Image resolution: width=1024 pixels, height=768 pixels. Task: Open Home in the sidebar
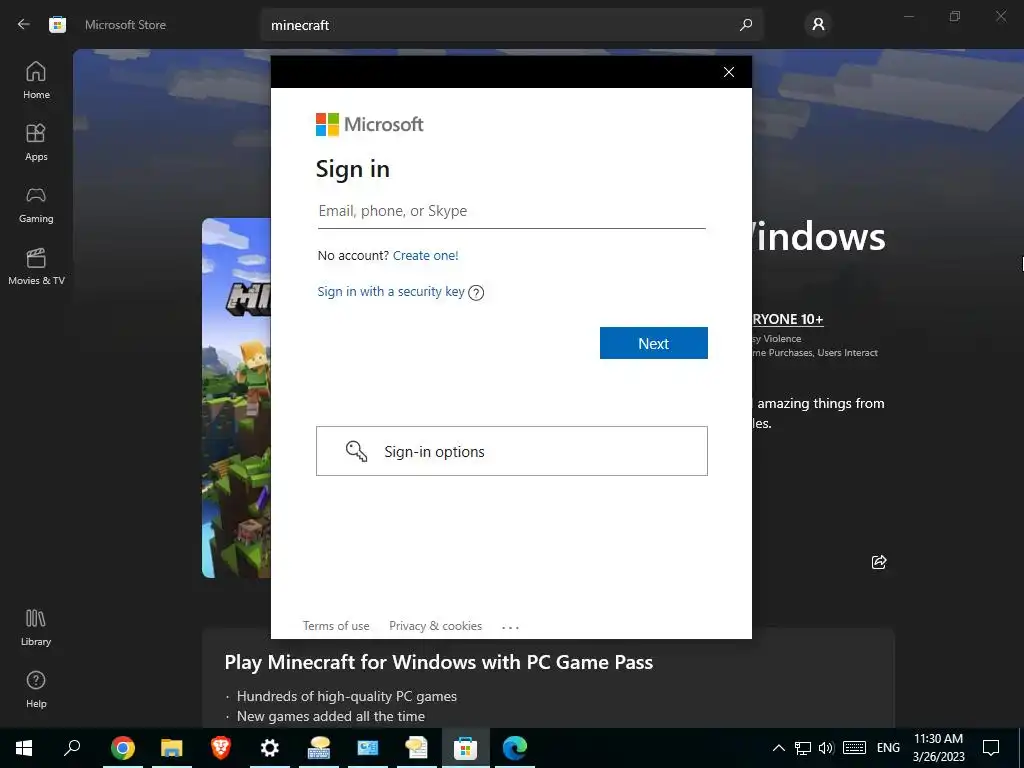point(36,80)
